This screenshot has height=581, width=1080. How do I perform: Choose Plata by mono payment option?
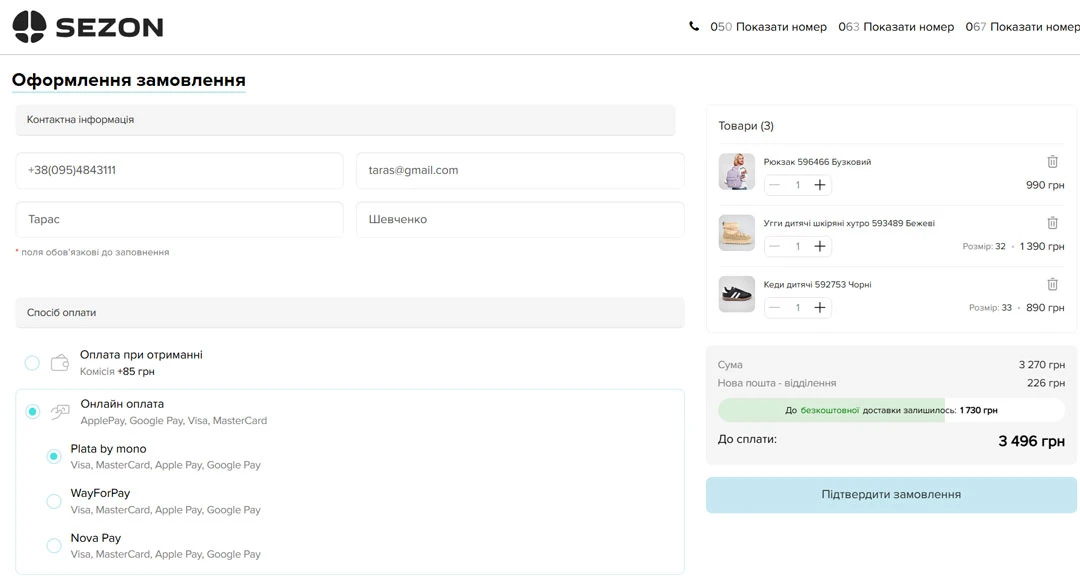(54, 456)
